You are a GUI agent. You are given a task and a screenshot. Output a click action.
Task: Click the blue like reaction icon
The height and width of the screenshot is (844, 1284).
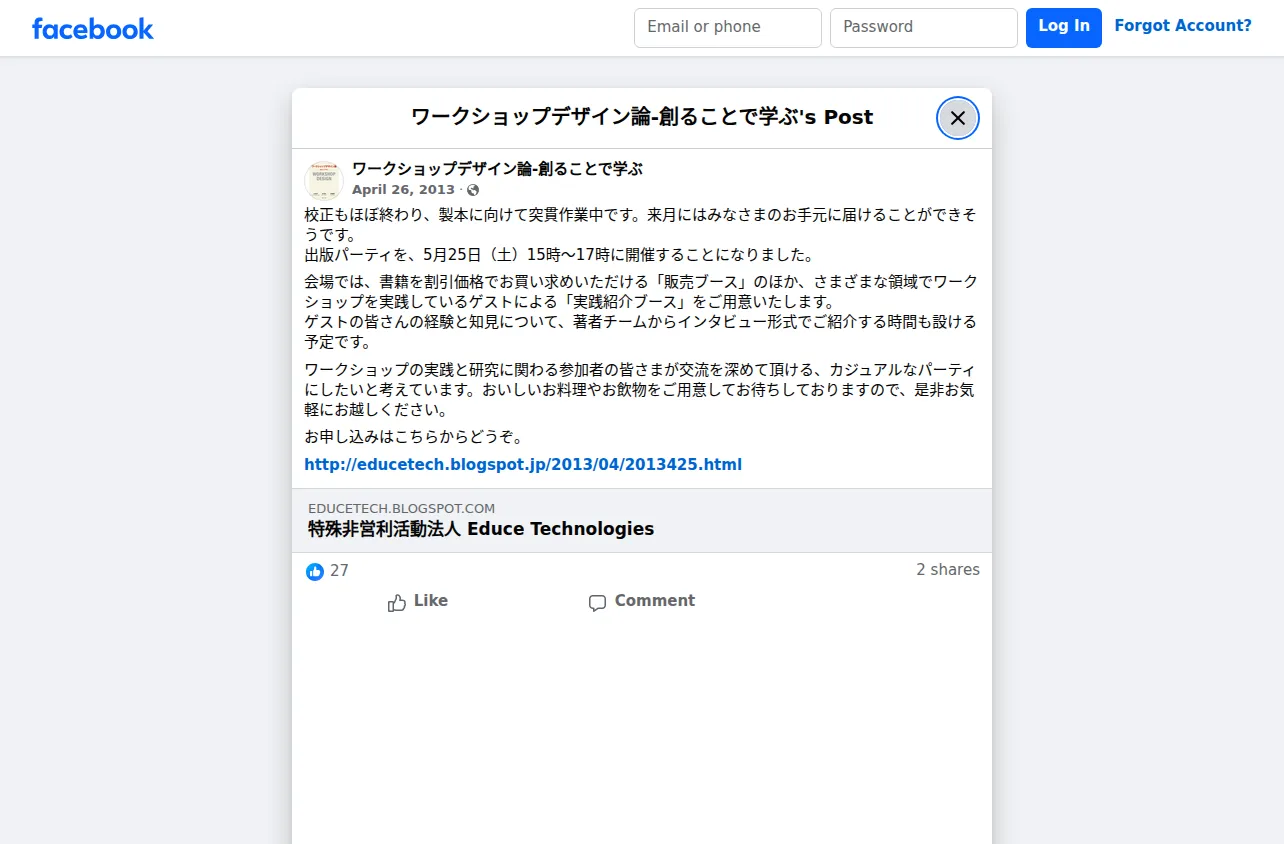coord(315,572)
